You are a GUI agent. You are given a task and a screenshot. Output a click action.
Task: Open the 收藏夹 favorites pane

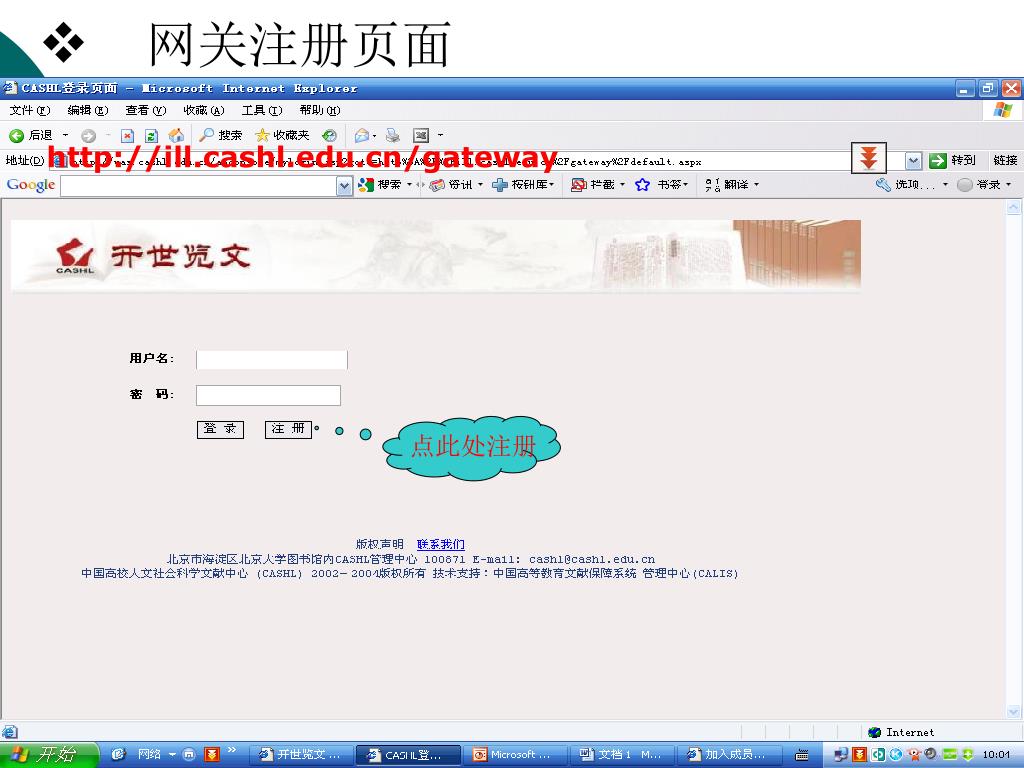tap(282, 135)
